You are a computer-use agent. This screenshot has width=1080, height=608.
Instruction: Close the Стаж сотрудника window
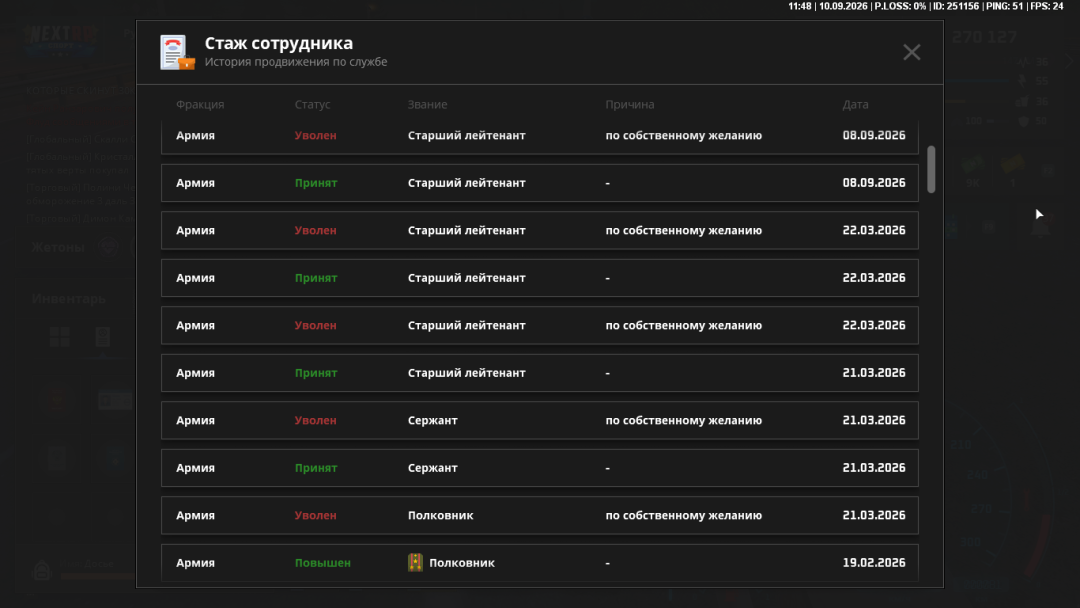(911, 52)
